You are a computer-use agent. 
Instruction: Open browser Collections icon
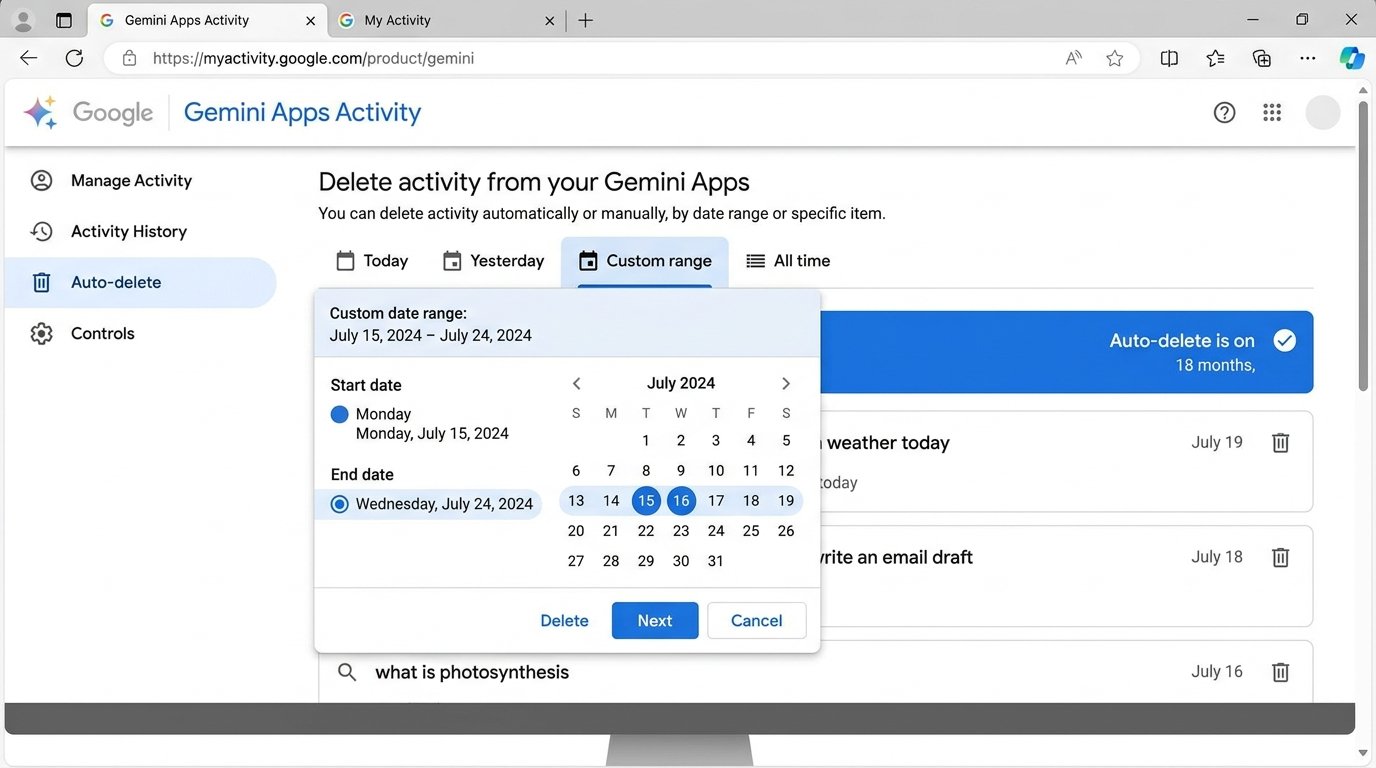click(x=1262, y=58)
